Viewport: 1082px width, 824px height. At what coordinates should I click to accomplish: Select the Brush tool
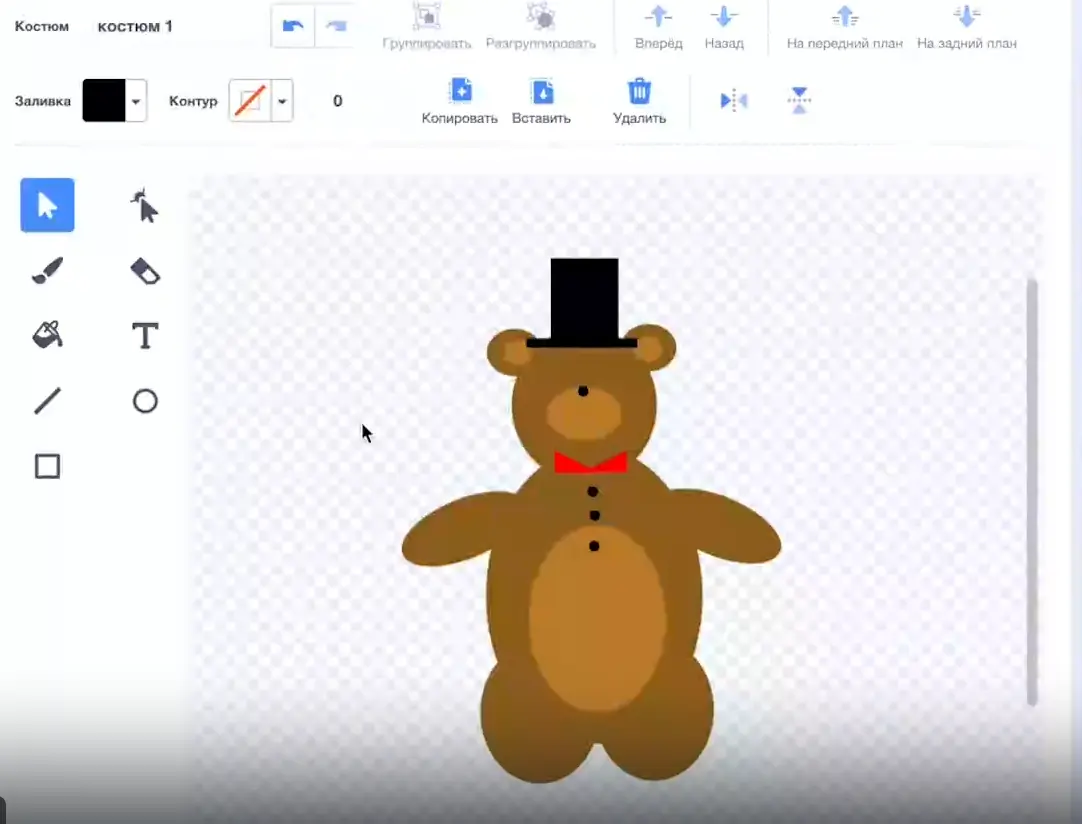[47, 271]
